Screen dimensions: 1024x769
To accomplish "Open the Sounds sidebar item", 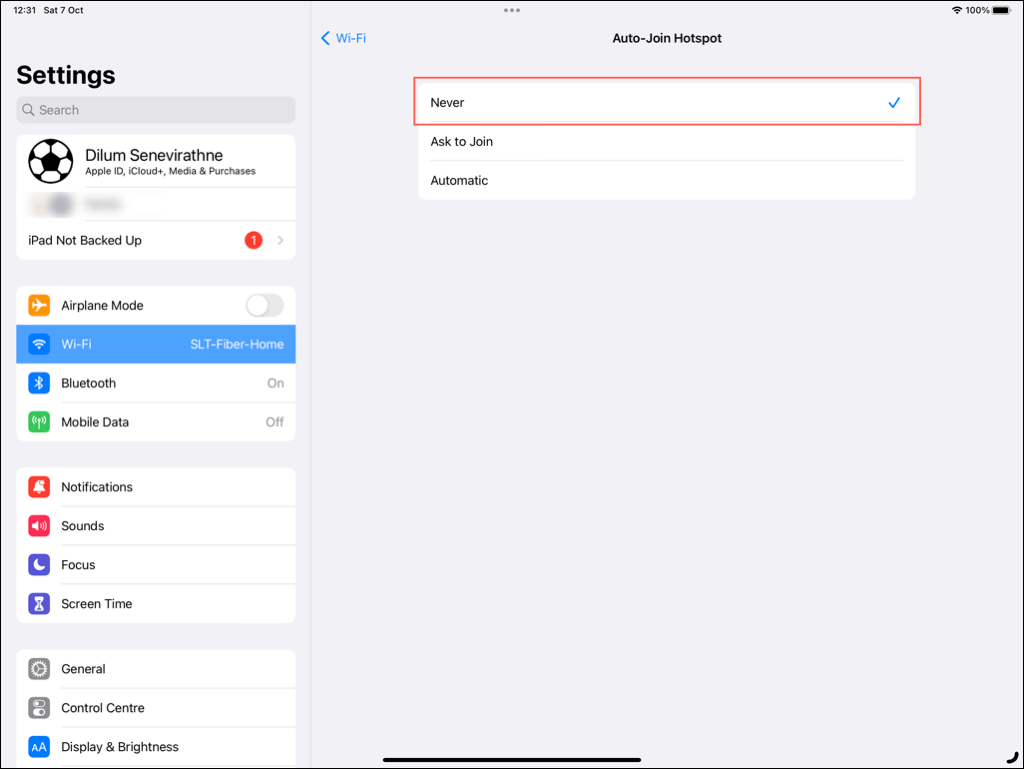I will pos(156,526).
